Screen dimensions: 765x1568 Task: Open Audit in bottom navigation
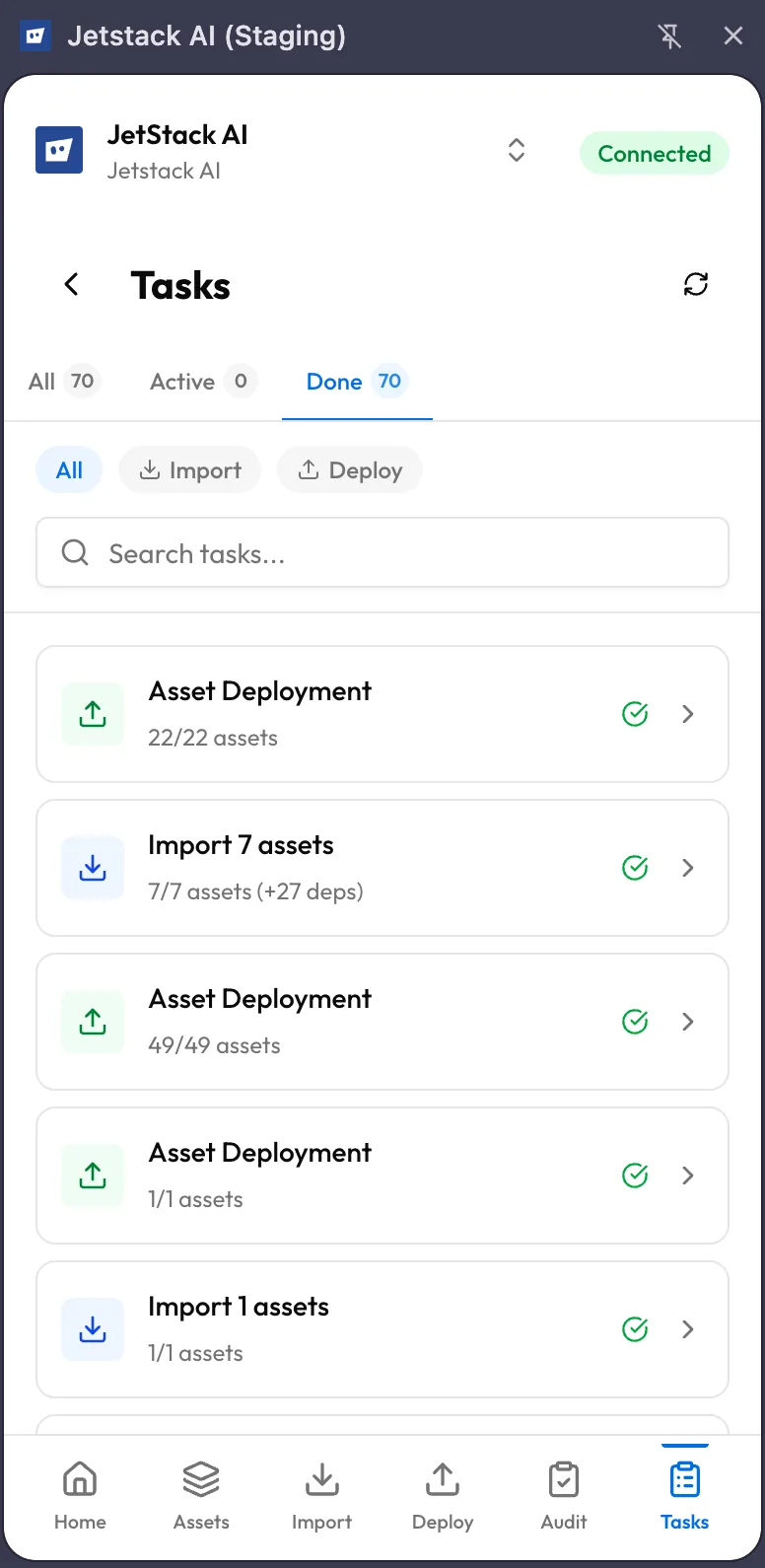564,1496
